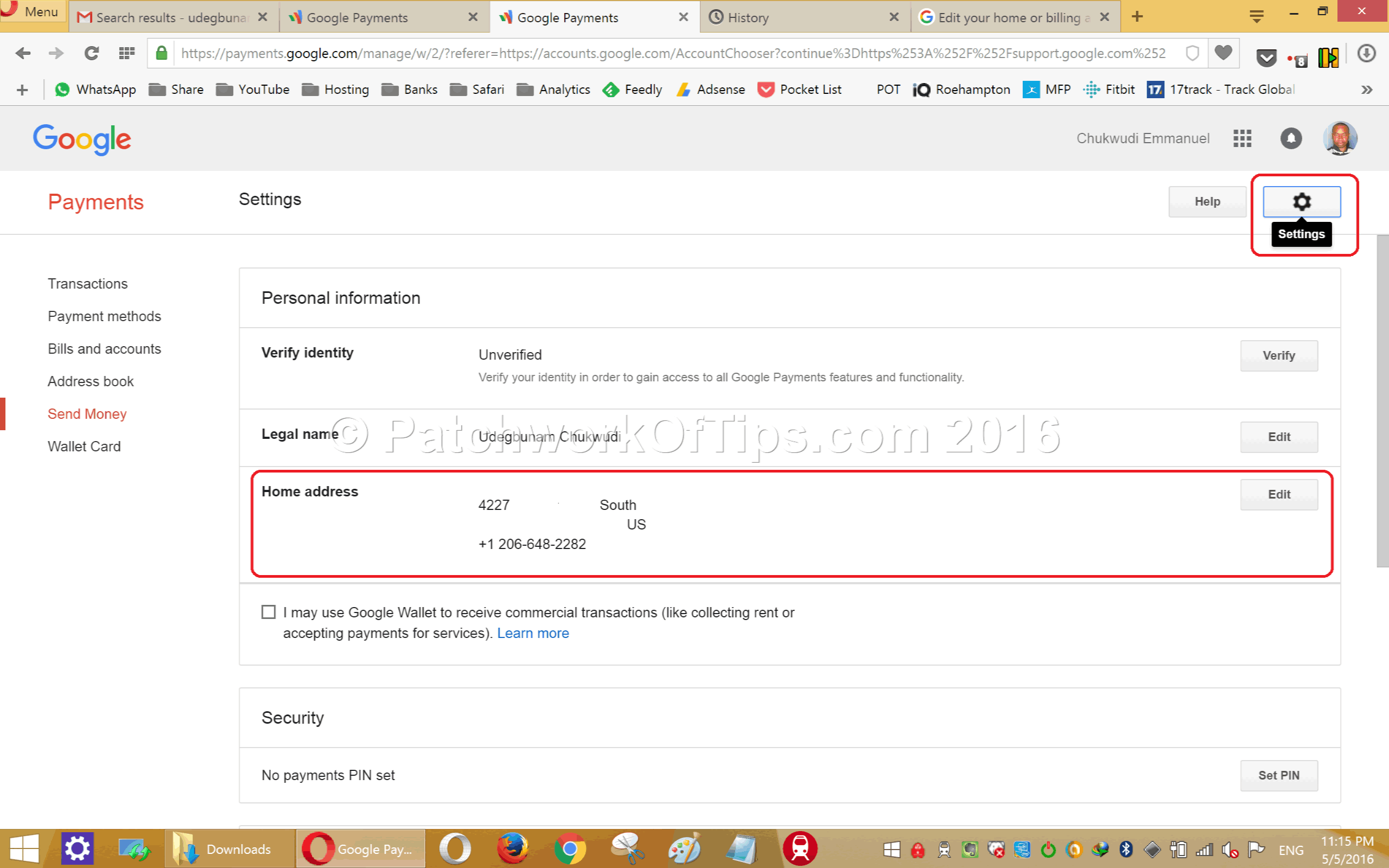Open Firefox from the taskbar
Image resolution: width=1389 pixels, height=868 pixels.
[x=512, y=849]
